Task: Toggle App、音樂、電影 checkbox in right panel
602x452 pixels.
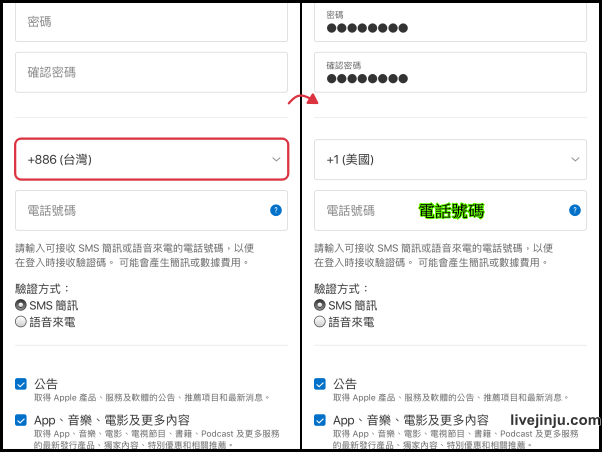Action: 319,420
